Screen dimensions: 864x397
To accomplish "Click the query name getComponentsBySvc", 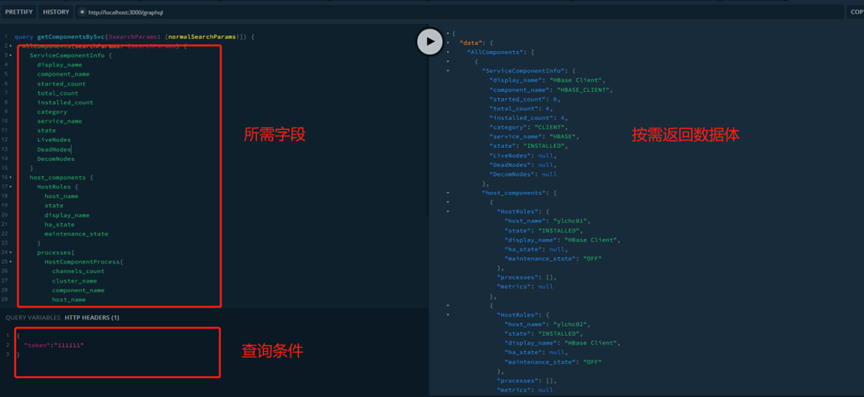I will (x=71, y=36).
